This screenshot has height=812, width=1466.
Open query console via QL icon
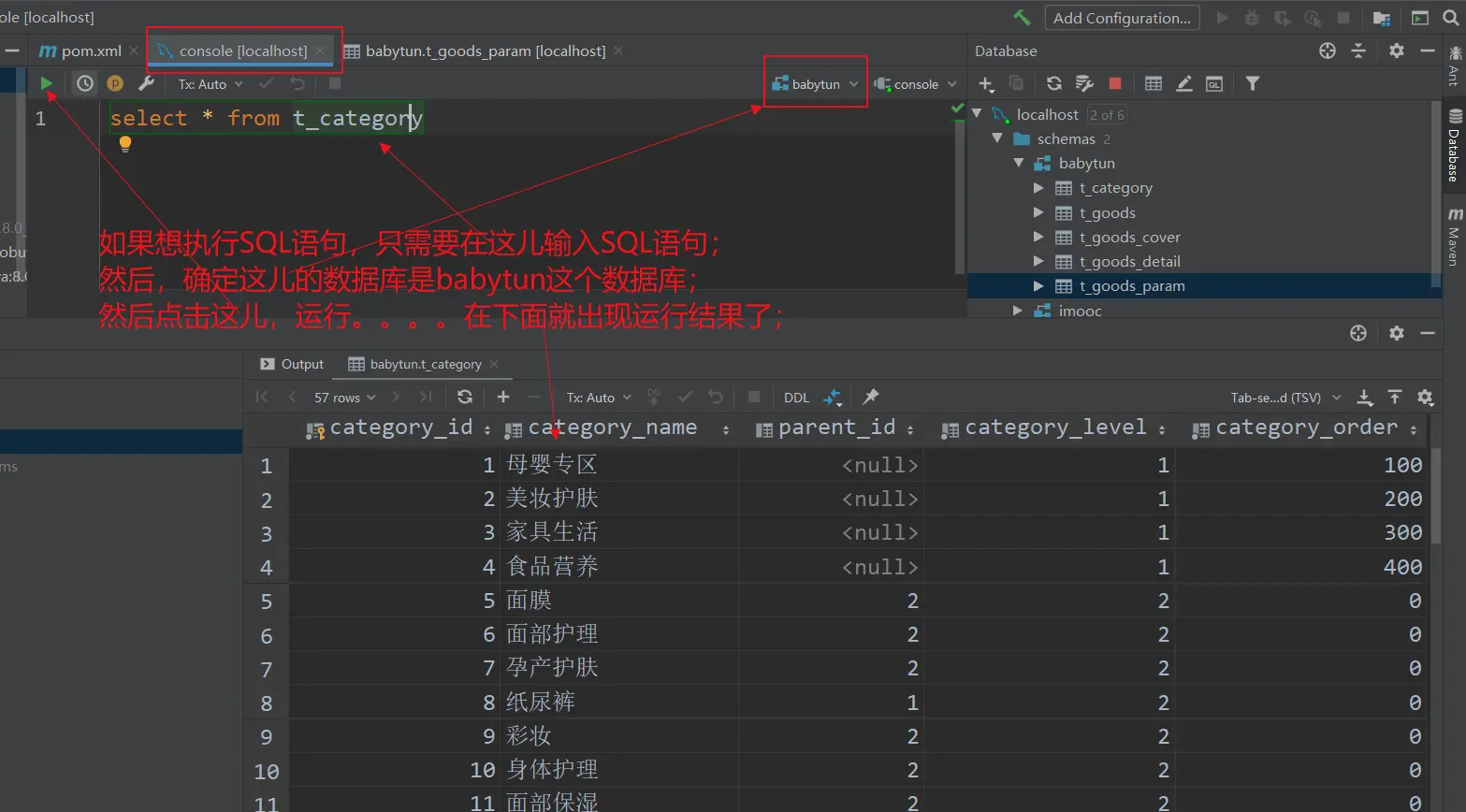[1214, 84]
